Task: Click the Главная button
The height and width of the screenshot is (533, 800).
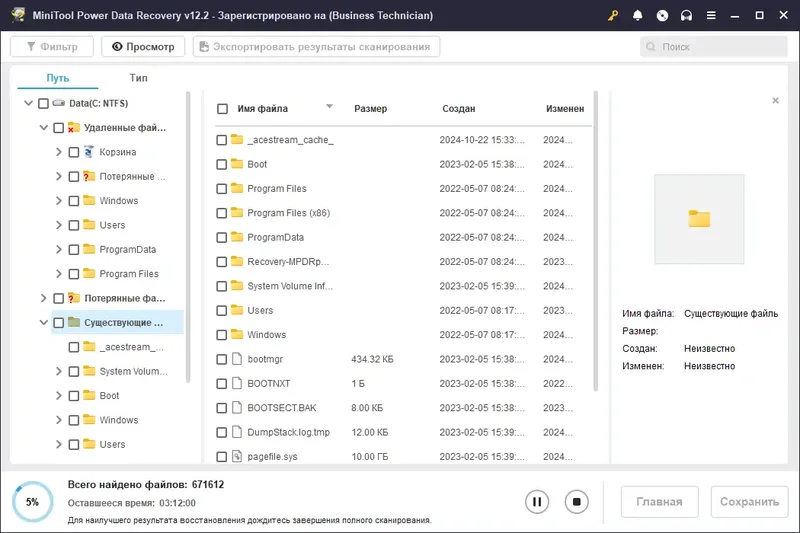Action: tap(659, 502)
